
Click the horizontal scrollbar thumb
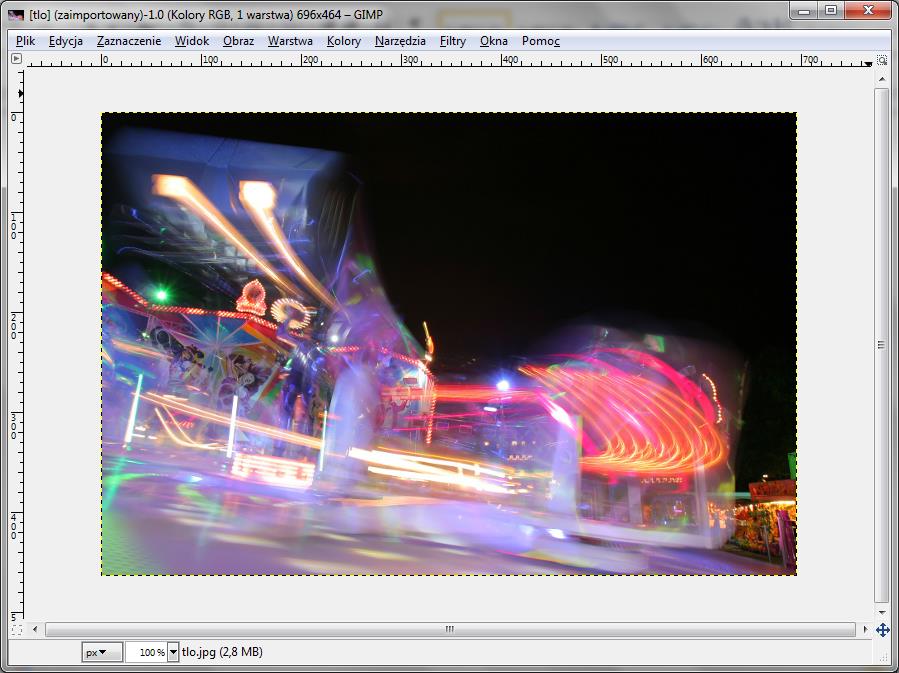coord(450,629)
